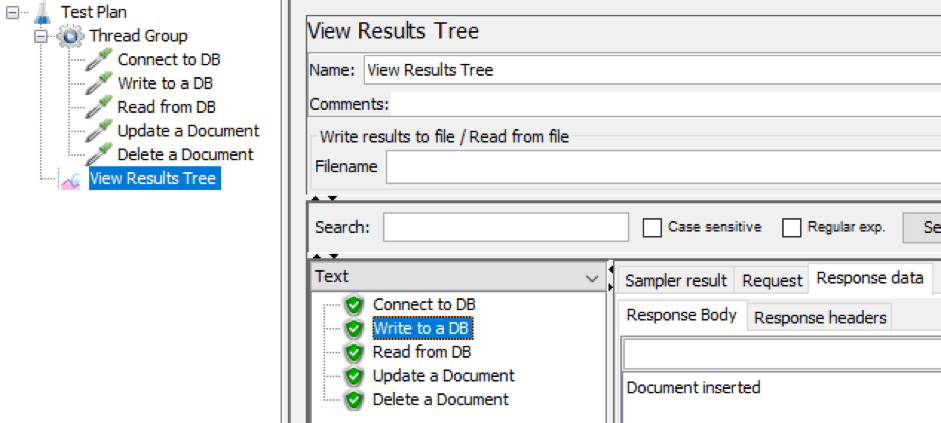Click the Connect to DB sampler pipette icon

(x=98, y=60)
